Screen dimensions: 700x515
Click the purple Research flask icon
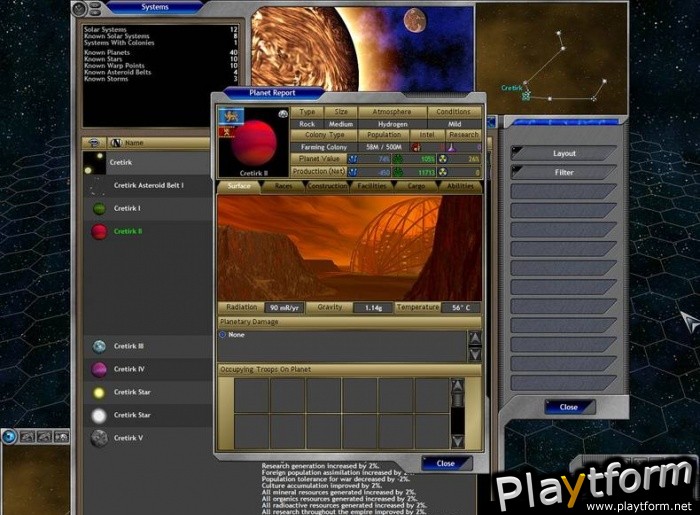coord(452,147)
